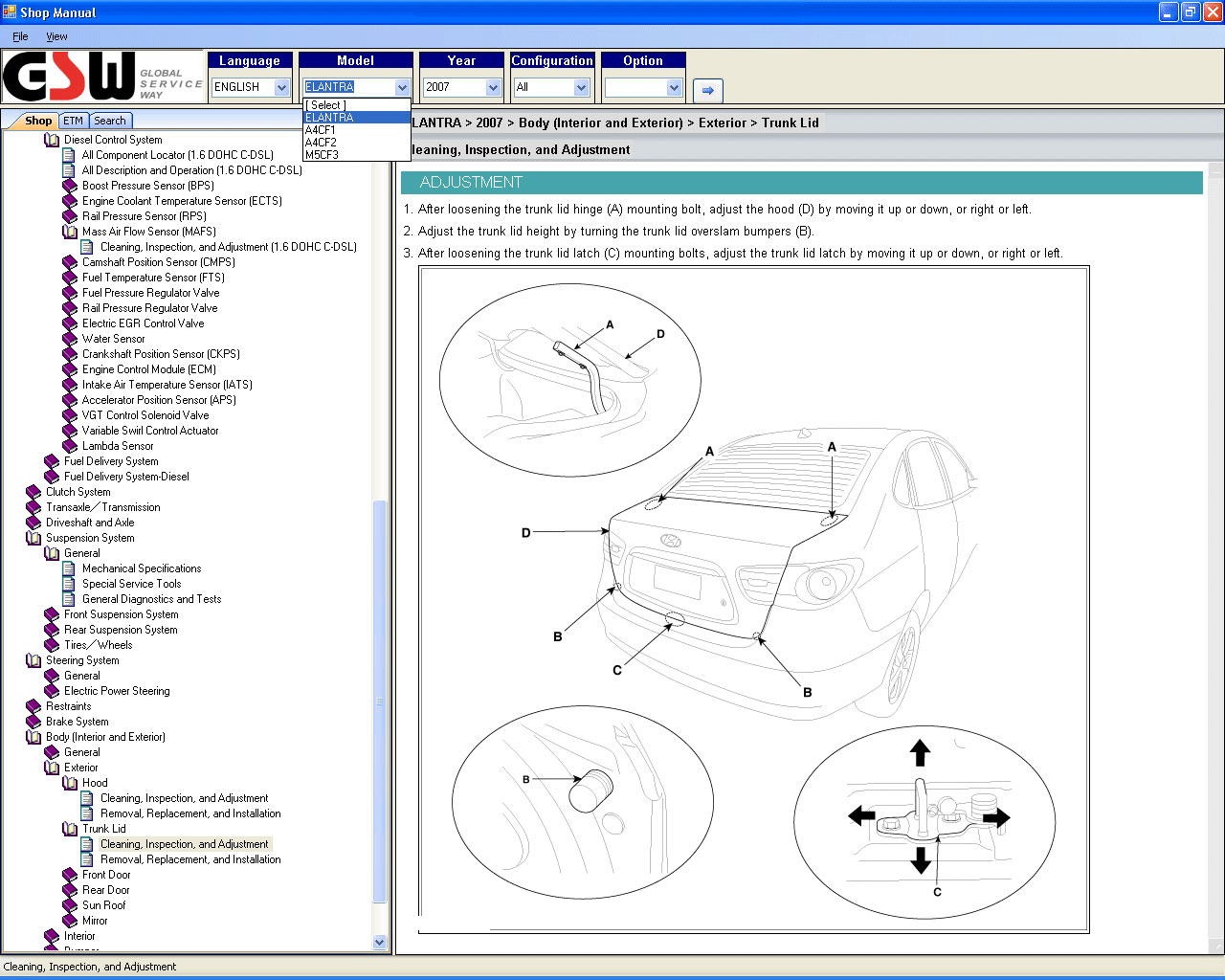Screen dimensions: 1225x980
Task: Select Exterior in the tree
Action: pyautogui.click(x=80, y=768)
